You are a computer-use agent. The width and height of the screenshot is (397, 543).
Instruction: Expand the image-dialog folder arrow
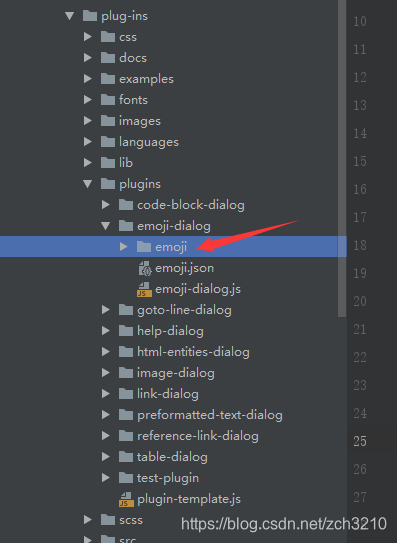click(x=106, y=373)
